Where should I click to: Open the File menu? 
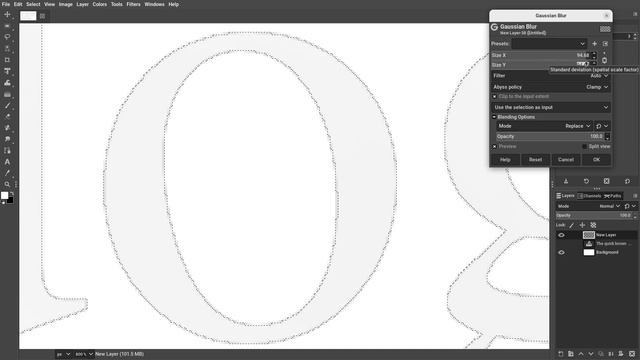pyautogui.click(x=6, y=4)
